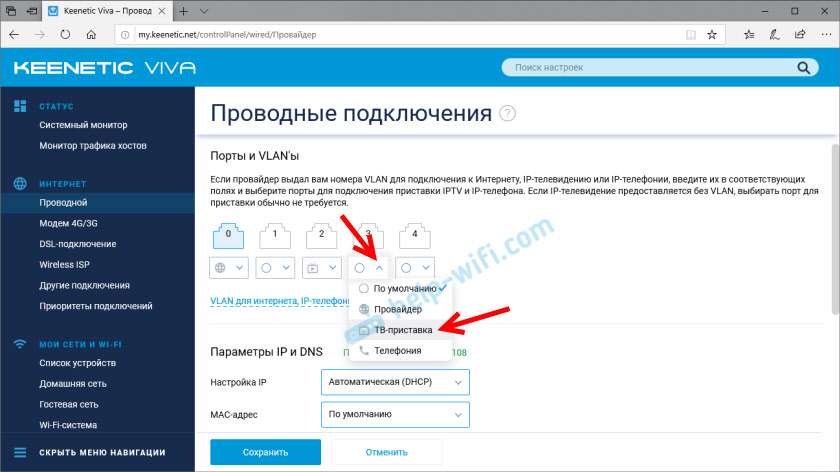840x472 pixels.
Task: Open 'Домашняя сеть' in sidebar
Action: (73, 384)
